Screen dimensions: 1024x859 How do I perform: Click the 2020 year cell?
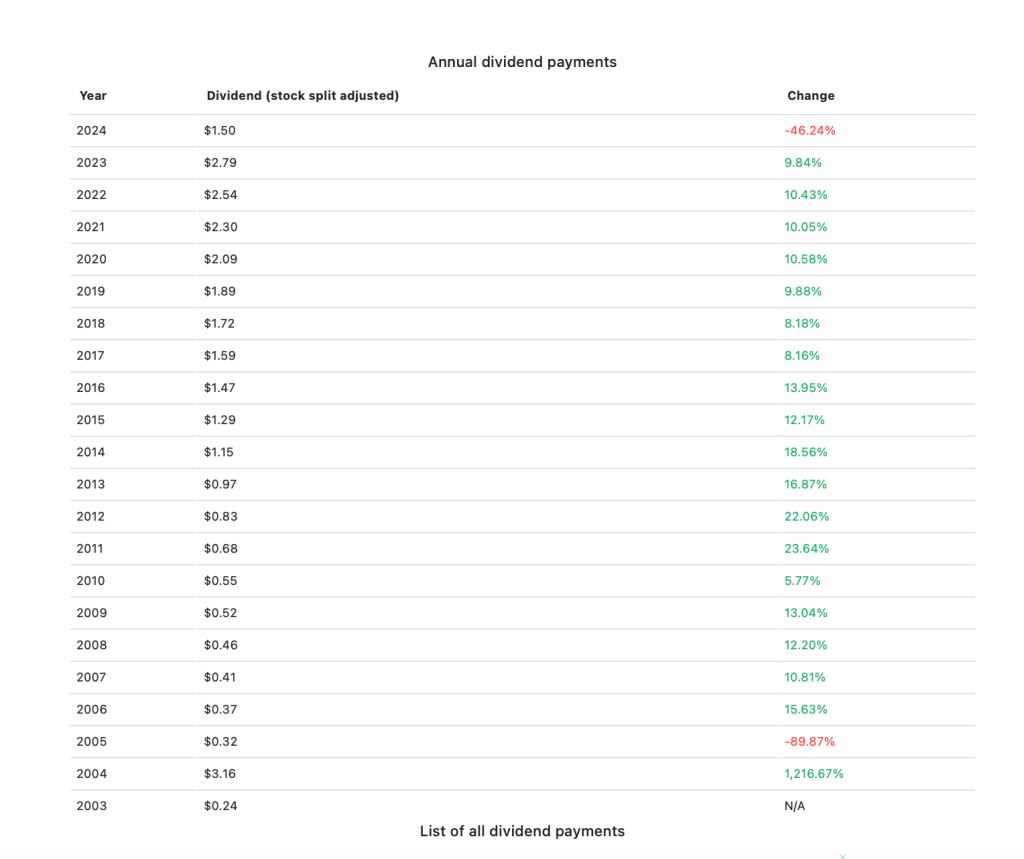coord(91,259)
